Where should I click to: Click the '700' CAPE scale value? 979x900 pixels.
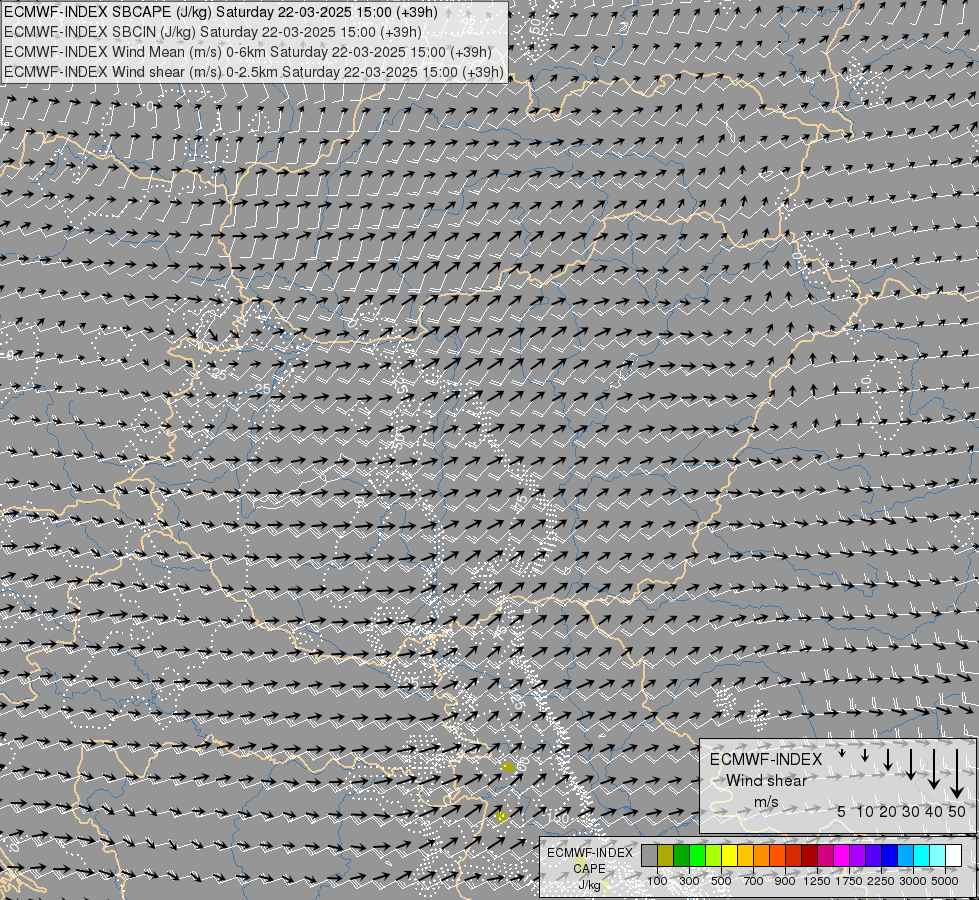point(754,881)
